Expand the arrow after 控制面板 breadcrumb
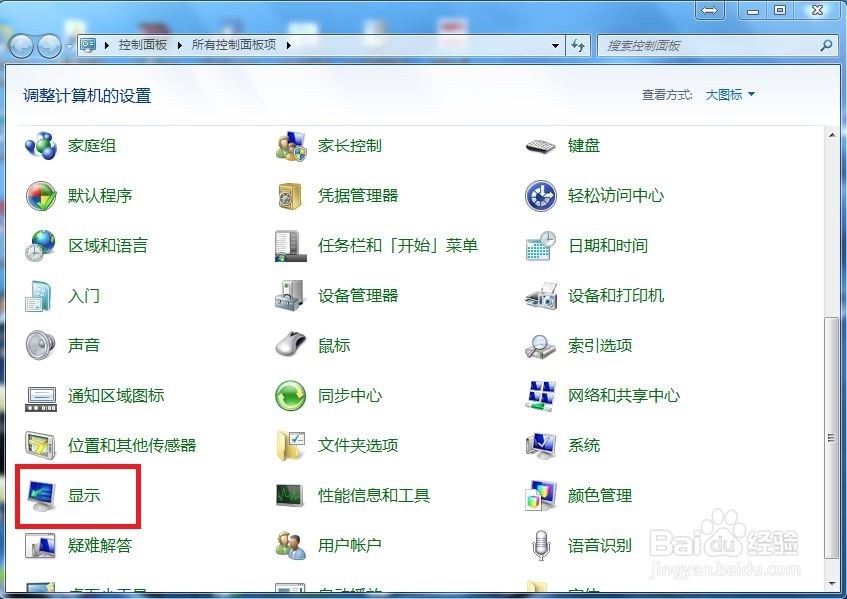 coord(179,45)
